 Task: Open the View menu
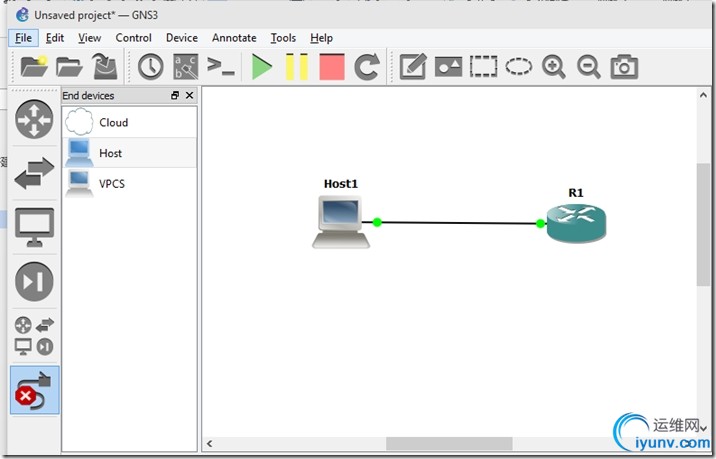pos(90,38)
